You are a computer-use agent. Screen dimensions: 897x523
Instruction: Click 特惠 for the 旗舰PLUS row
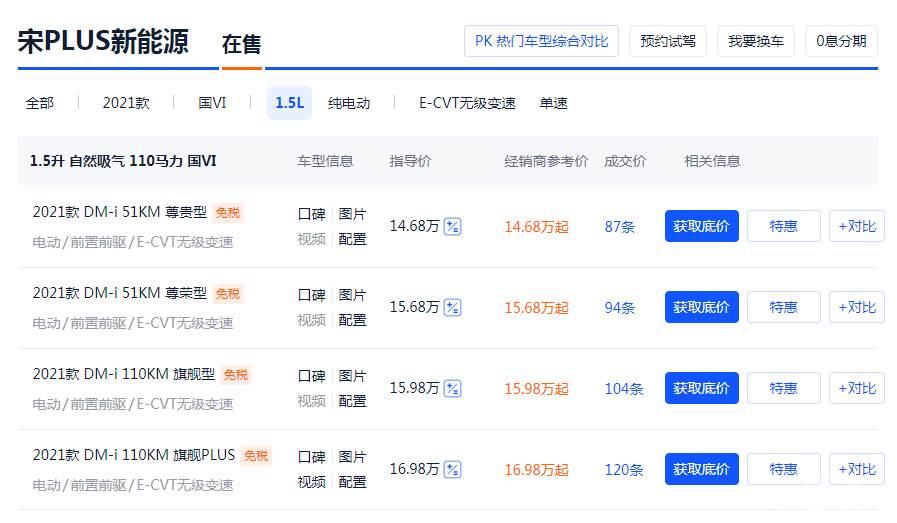[x=784, y=470]
